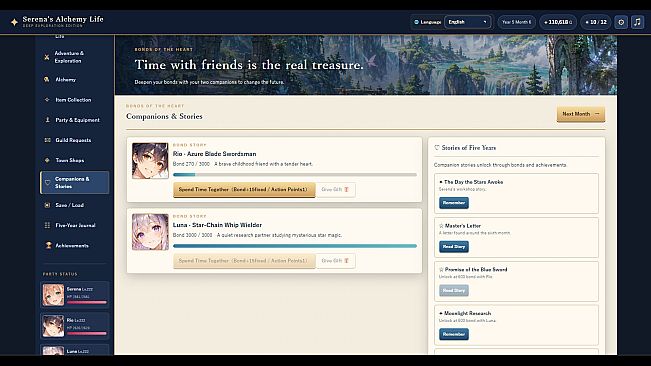The width and height of the screenshot is (651, 366).
Task: Click the Serena's Alchemy Life title
Action: 63,19
